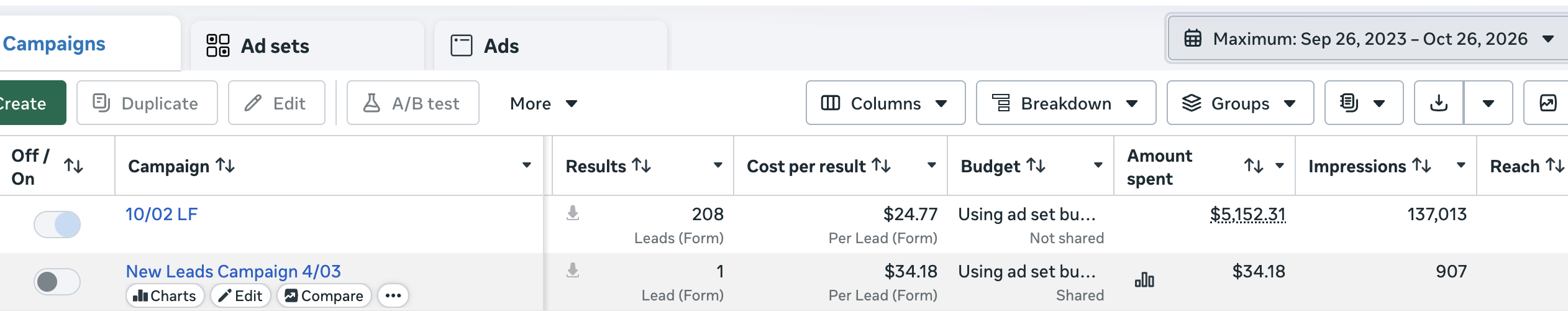This screenshot has height=311, width=1568.
Task: Click the Edit toolbar button
Action: click(276, 103)
